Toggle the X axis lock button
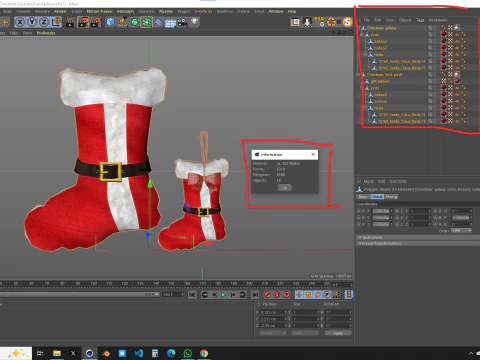Viewport: 480px width, 360px height. tap(20, 22)
